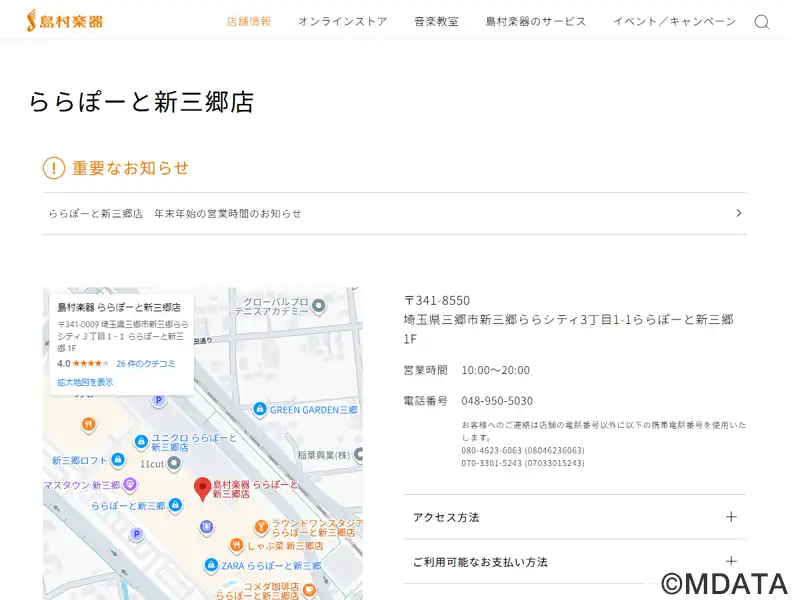Select the GREEN GARDEN三郷 map marker
The width and height of the screenshot is (800, 600).
pos(260,409)
